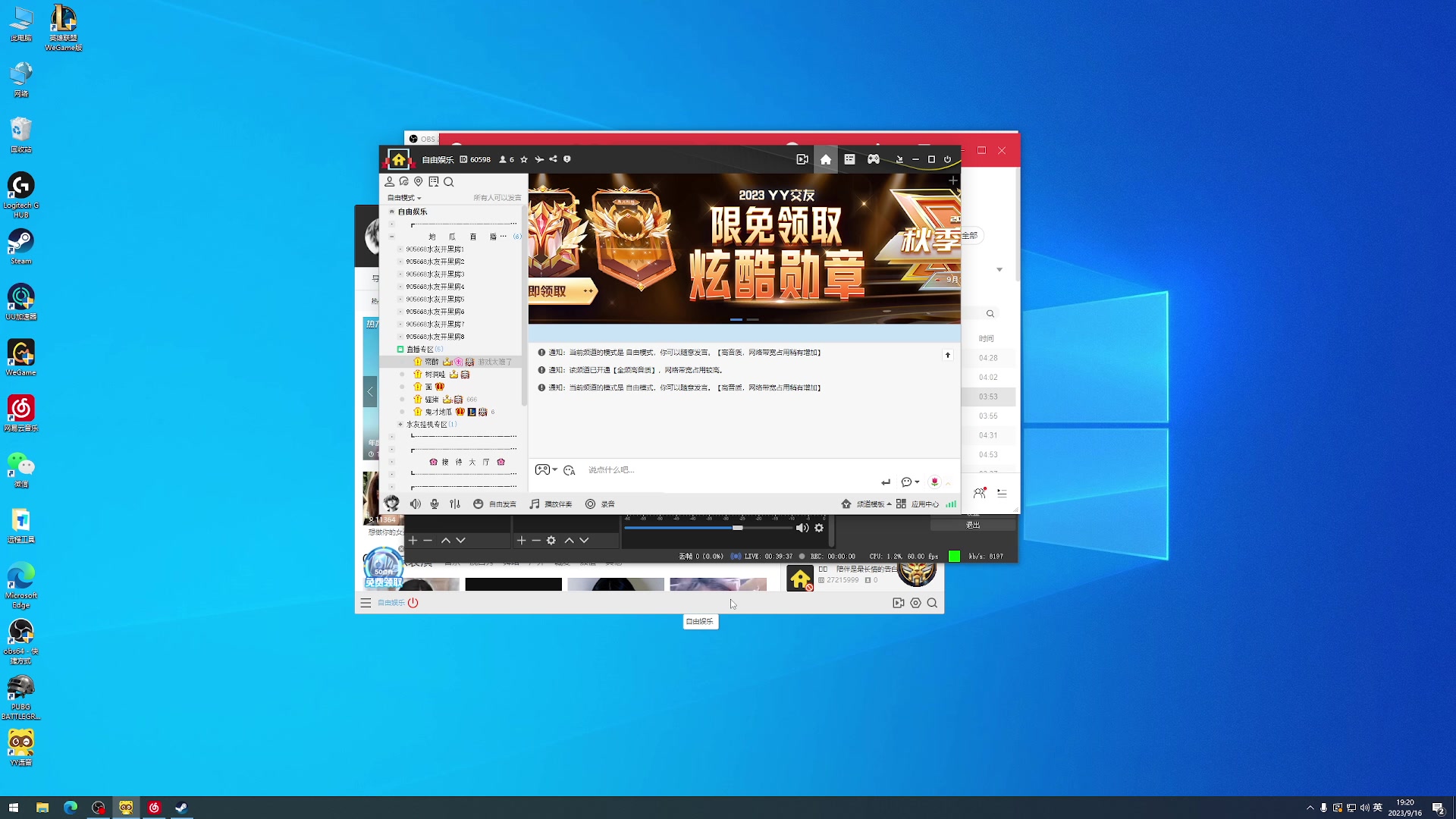Click the report exclamation icon in header
Image resolution: width=1456 pixels, height=819 pixels.
click(567, 159)
